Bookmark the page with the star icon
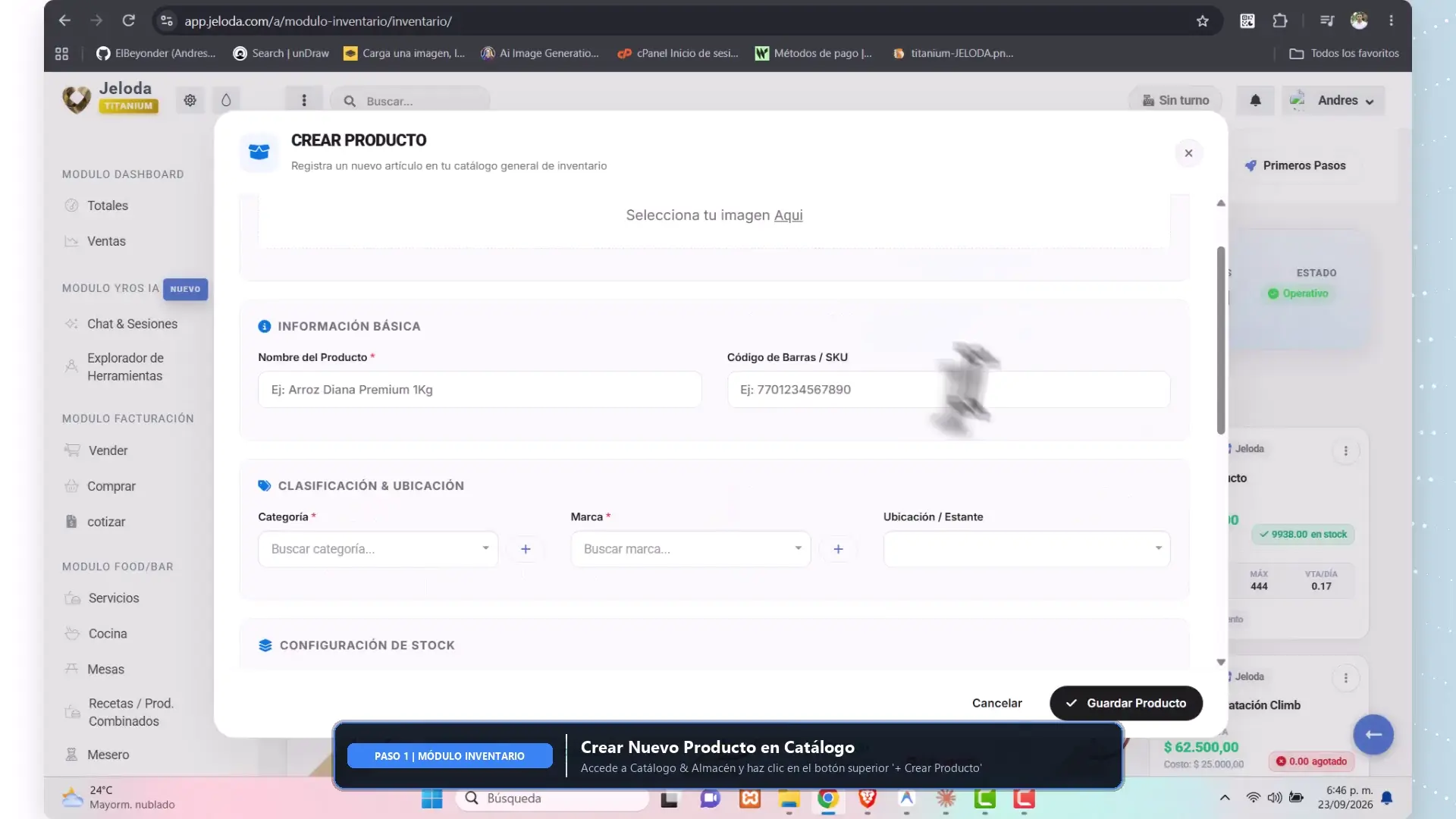 (1203, 21)
